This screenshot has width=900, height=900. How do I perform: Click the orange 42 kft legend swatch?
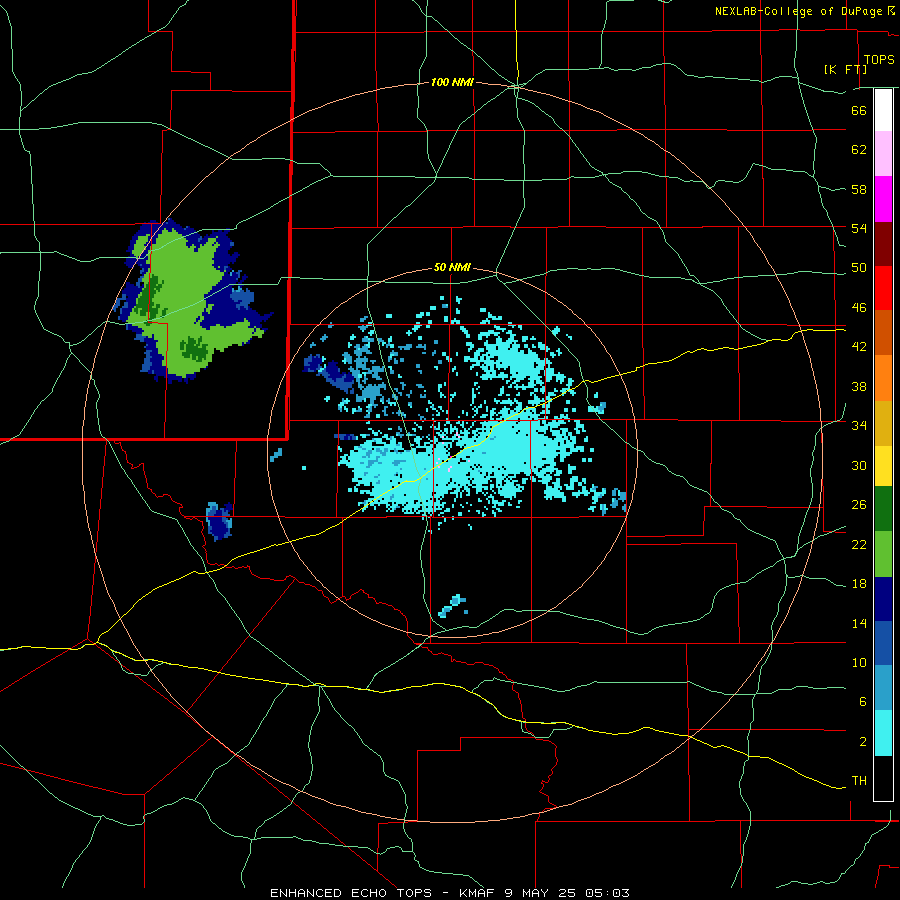click(x=883, y=378)
